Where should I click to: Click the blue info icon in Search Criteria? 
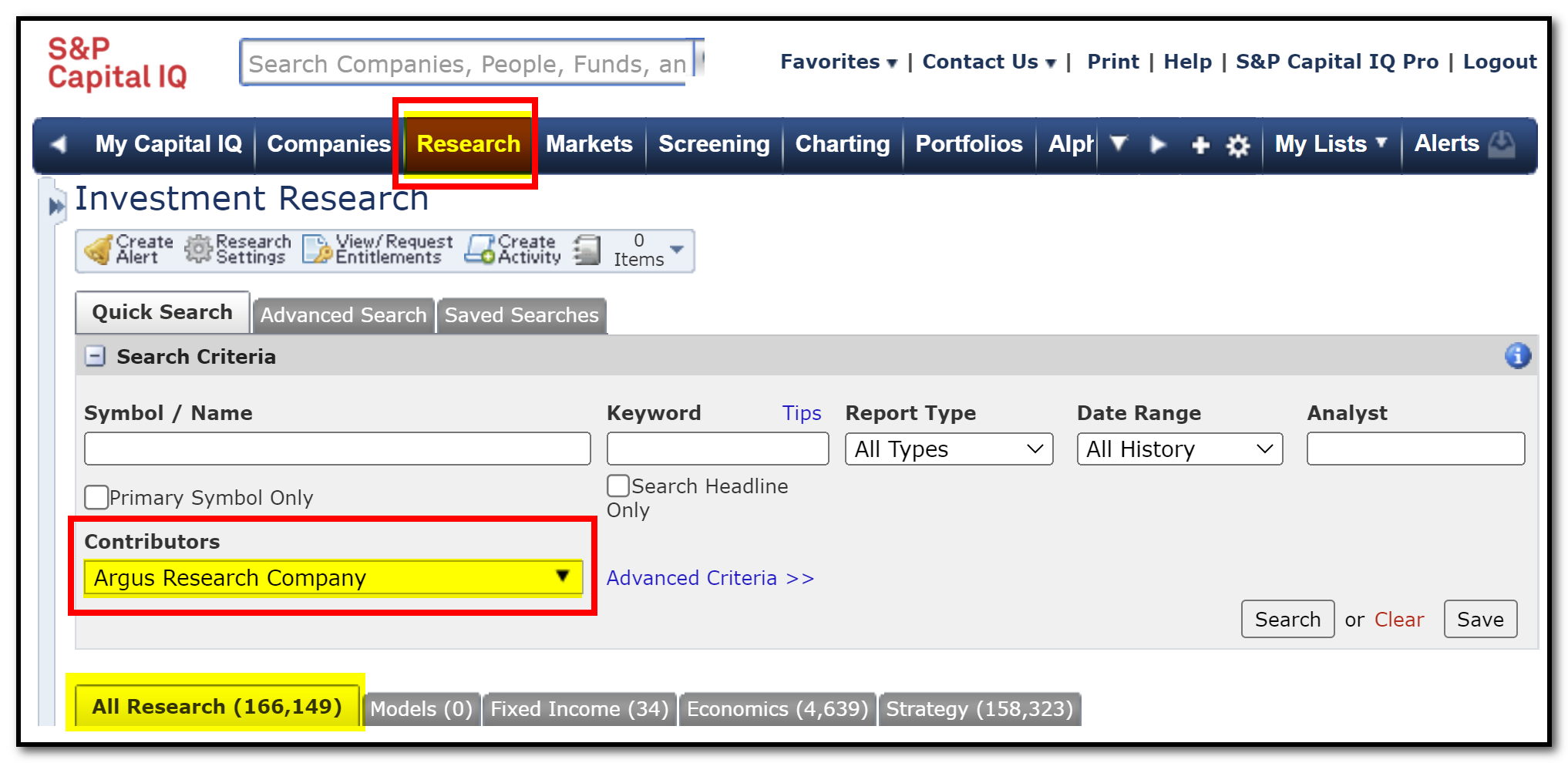(x=1517, y=355)
